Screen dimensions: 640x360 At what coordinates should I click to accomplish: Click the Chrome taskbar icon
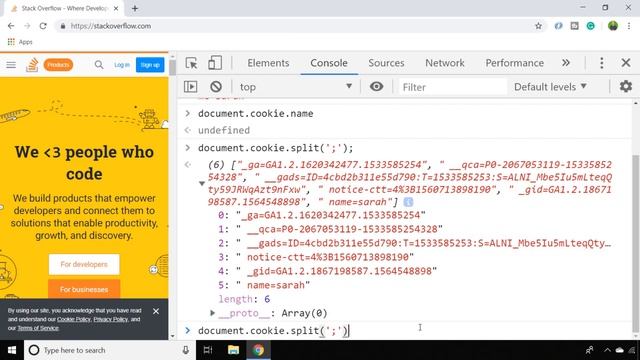(258, 350)
